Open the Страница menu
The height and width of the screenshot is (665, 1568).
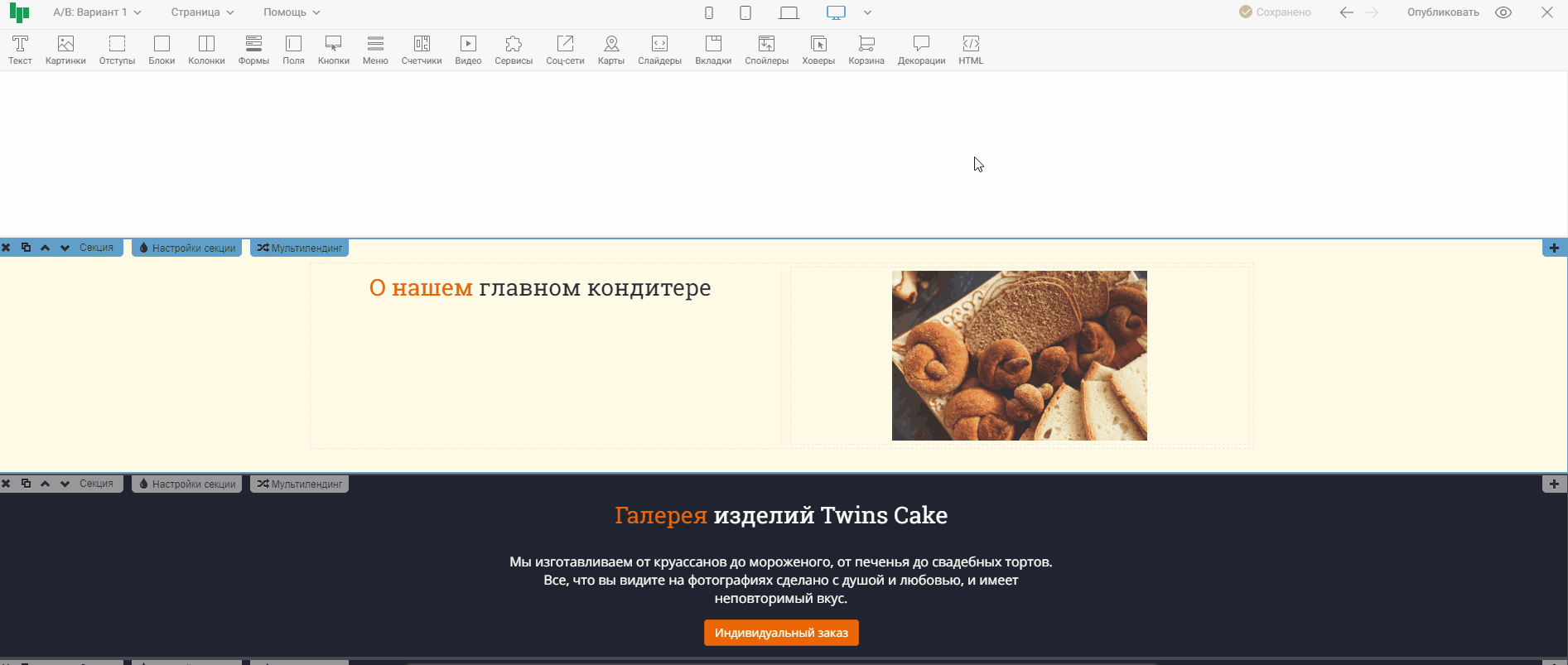[202, 12]
